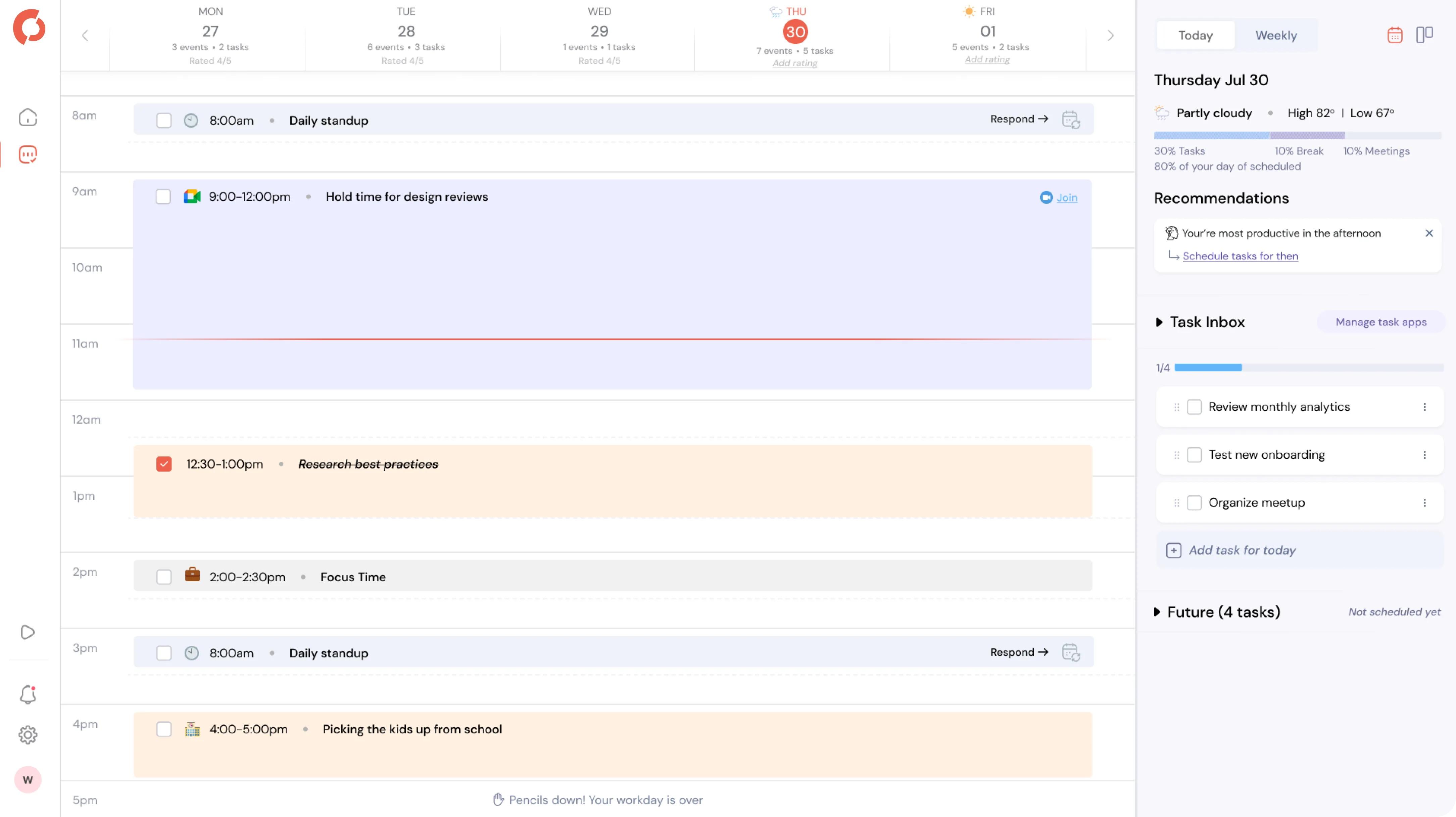Screen dimensions: 1456x817
Task: Go to next week with right chevron
Action: [x=1110, y=36]
